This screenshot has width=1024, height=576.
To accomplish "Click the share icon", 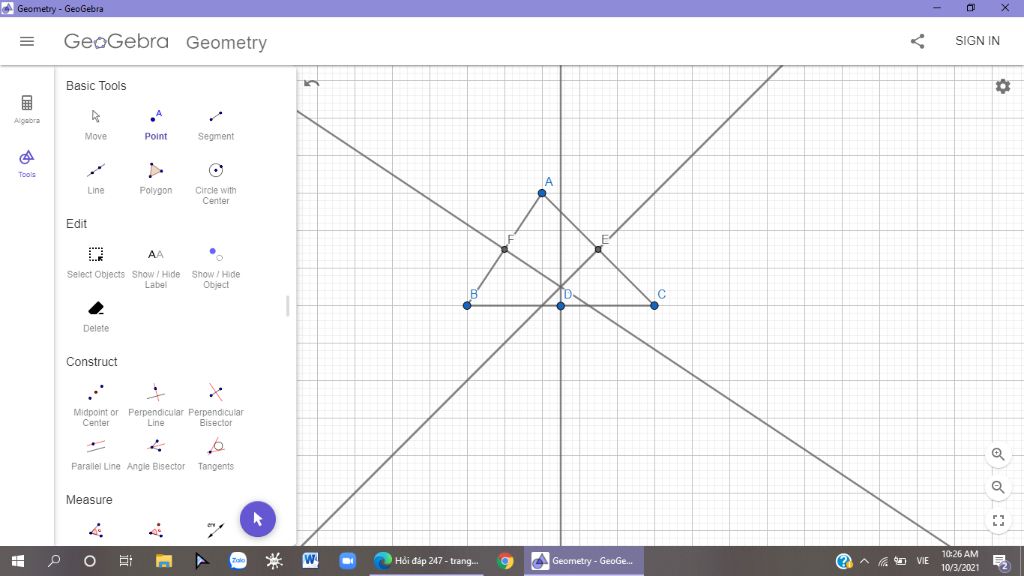I will pyautogui.click(x=918, y=41).
